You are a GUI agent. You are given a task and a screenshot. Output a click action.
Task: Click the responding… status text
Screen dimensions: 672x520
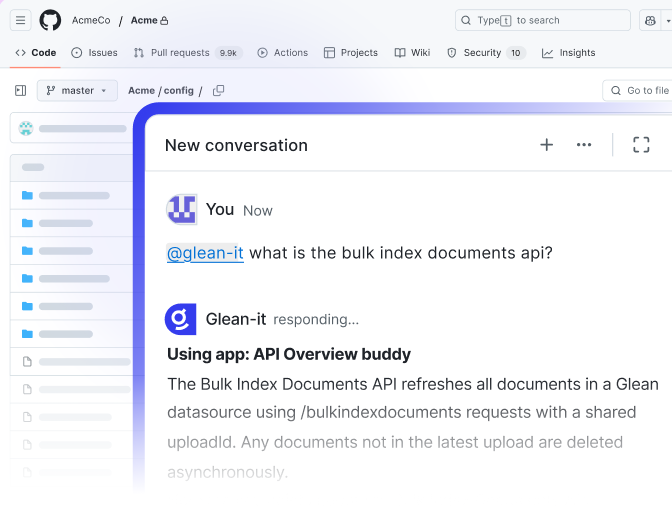(x=316, y=320)
